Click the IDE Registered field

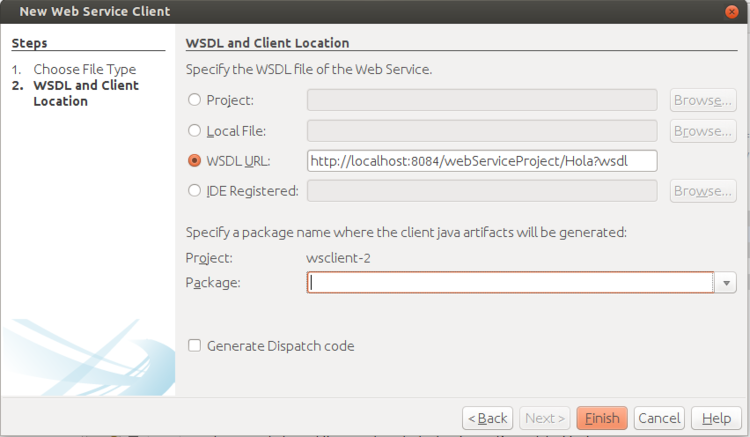click(482, 191)
